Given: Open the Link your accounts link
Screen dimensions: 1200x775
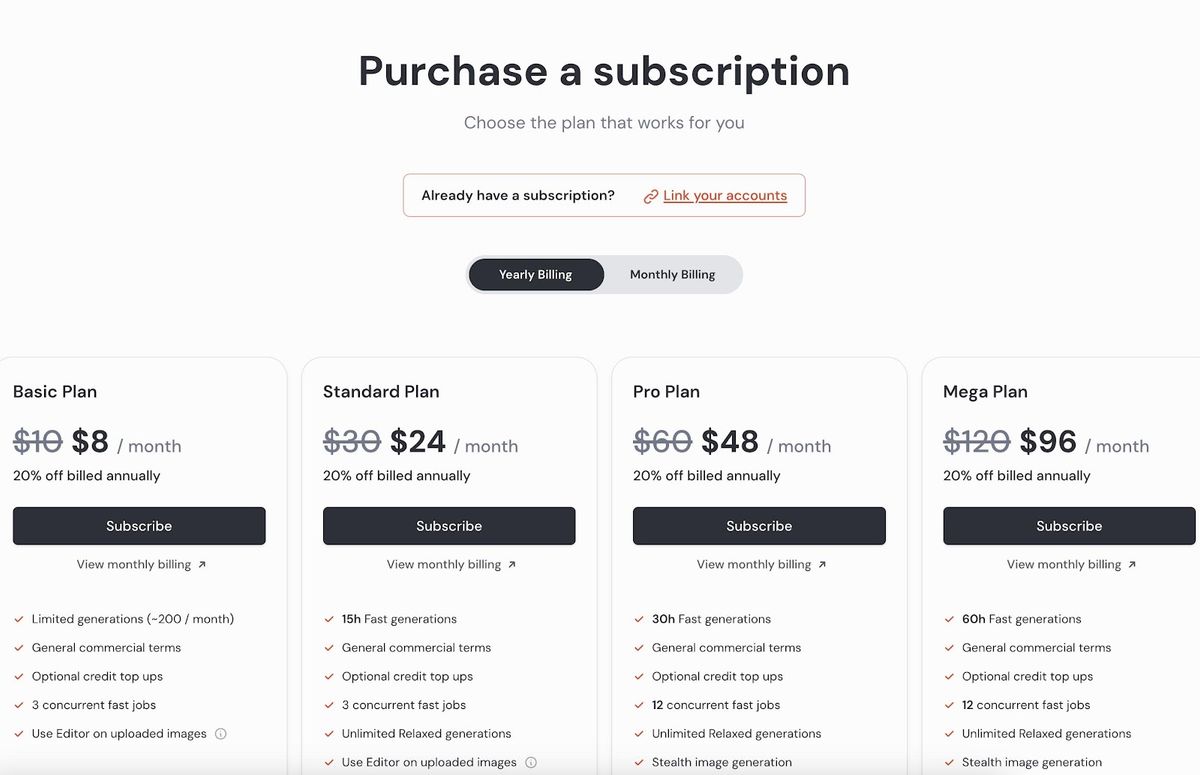Looking at the screenshot, I should pos(725,195).
